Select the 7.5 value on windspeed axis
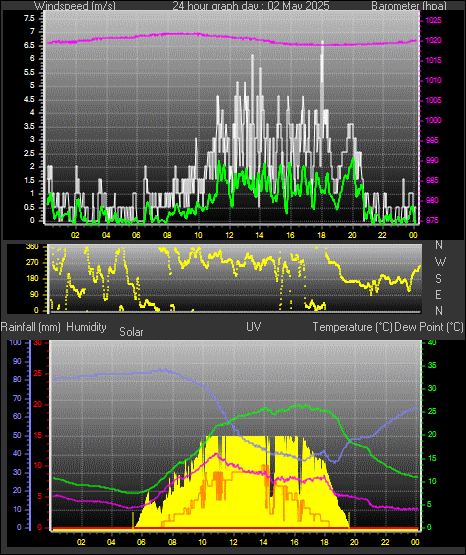Viewport: 466px width, 555px height. [x=29, y=18]
